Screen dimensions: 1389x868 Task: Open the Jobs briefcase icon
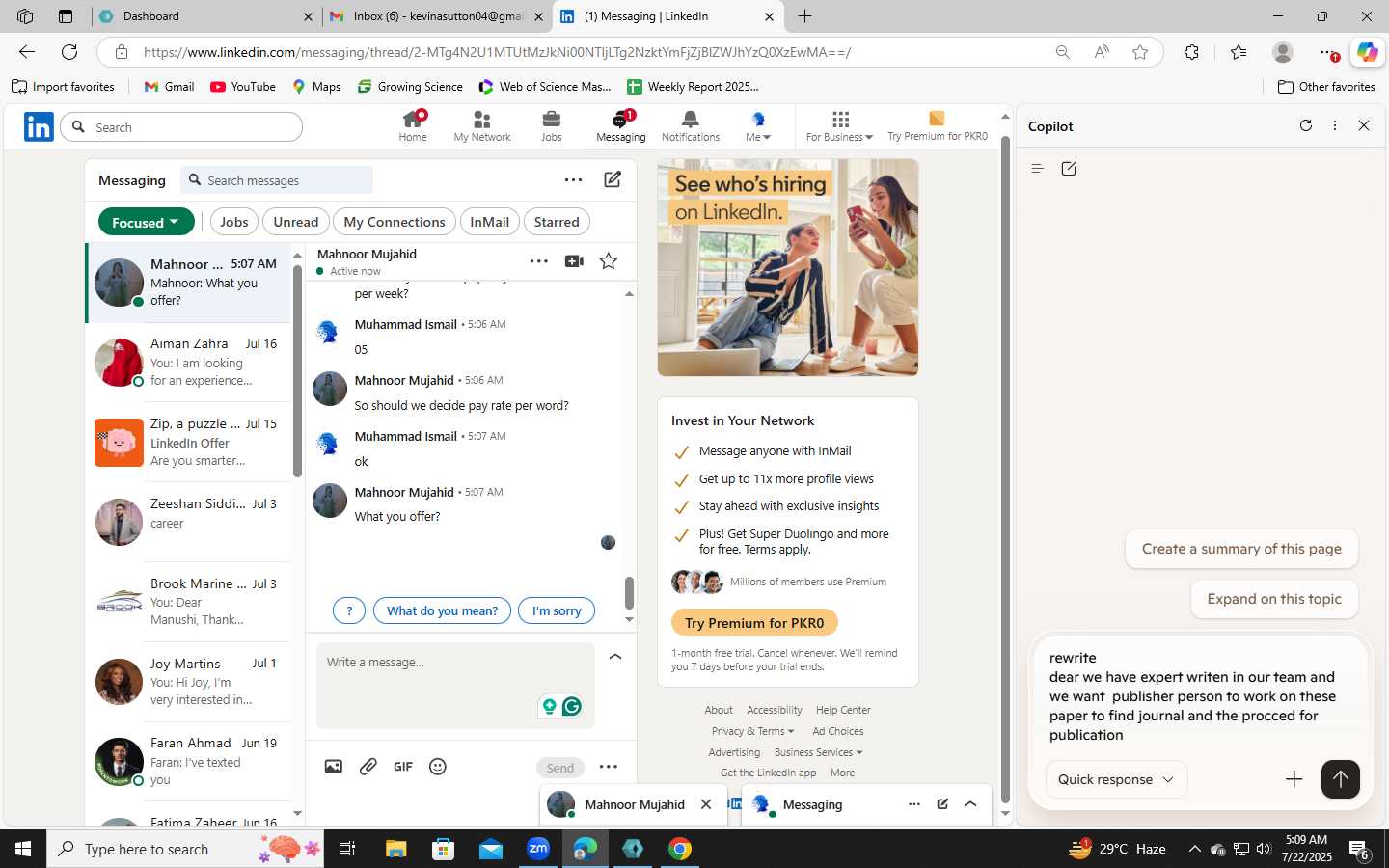[x=552, y=126]
